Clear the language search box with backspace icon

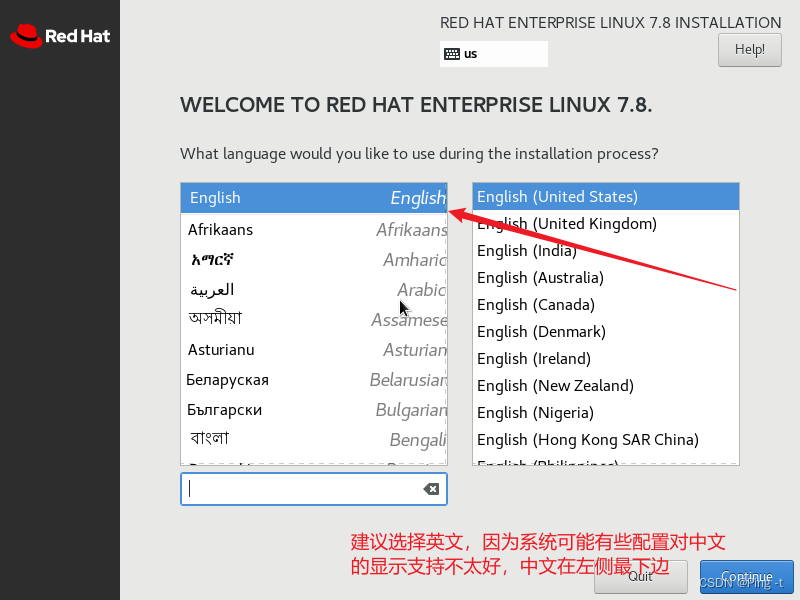pos(431,489)
